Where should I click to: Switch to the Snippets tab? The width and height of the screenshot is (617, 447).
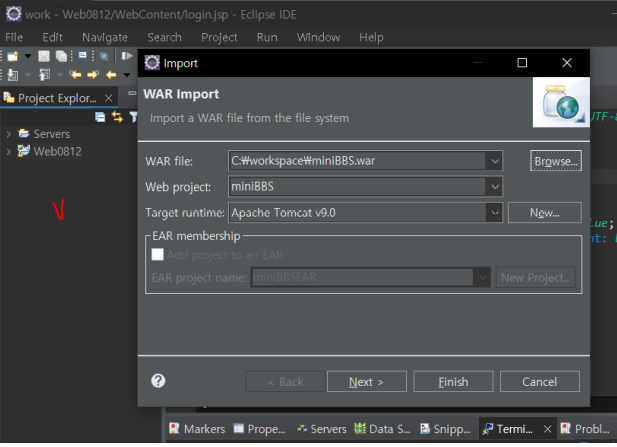(445, 429)
